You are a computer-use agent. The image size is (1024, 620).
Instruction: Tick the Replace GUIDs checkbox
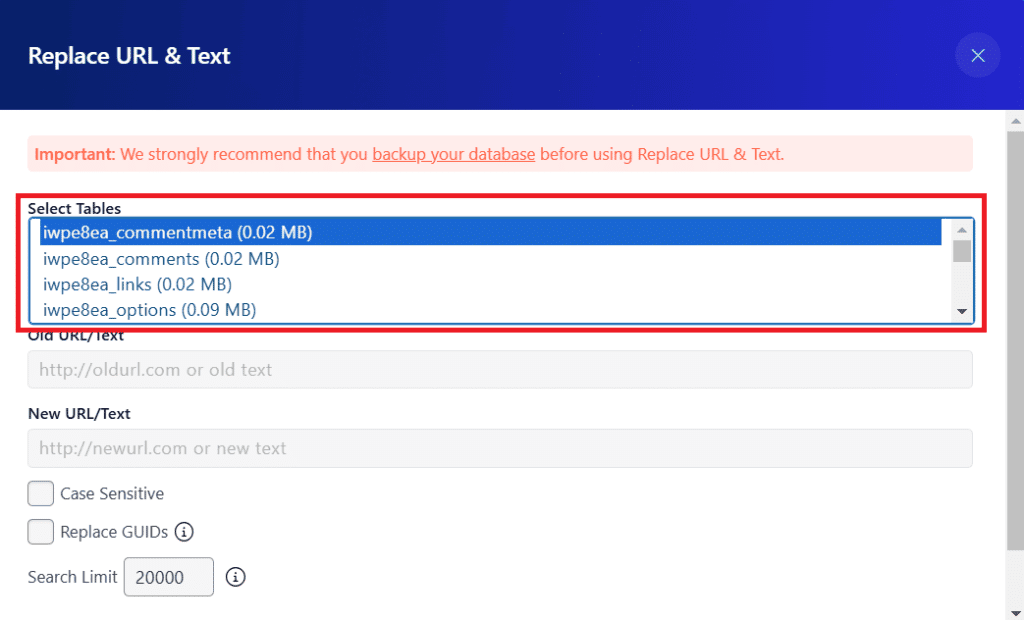[40, 532]
